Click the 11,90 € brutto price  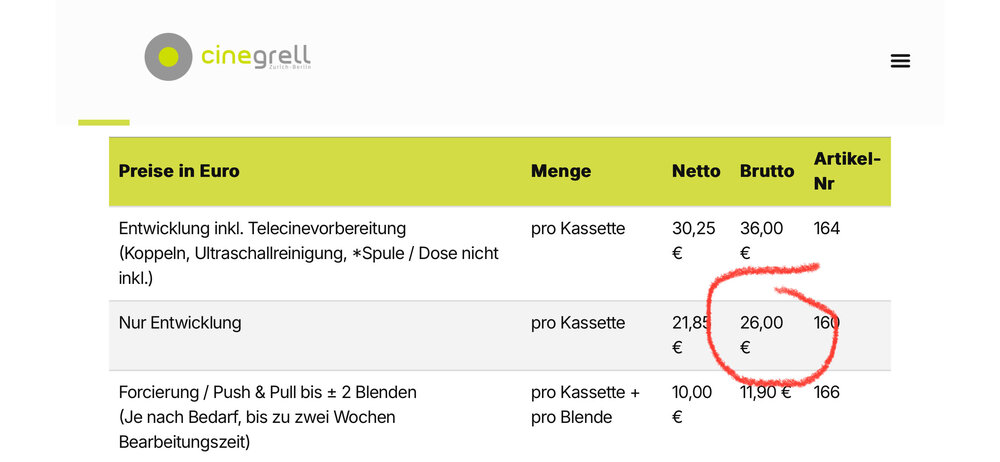[x=765, y=392]
